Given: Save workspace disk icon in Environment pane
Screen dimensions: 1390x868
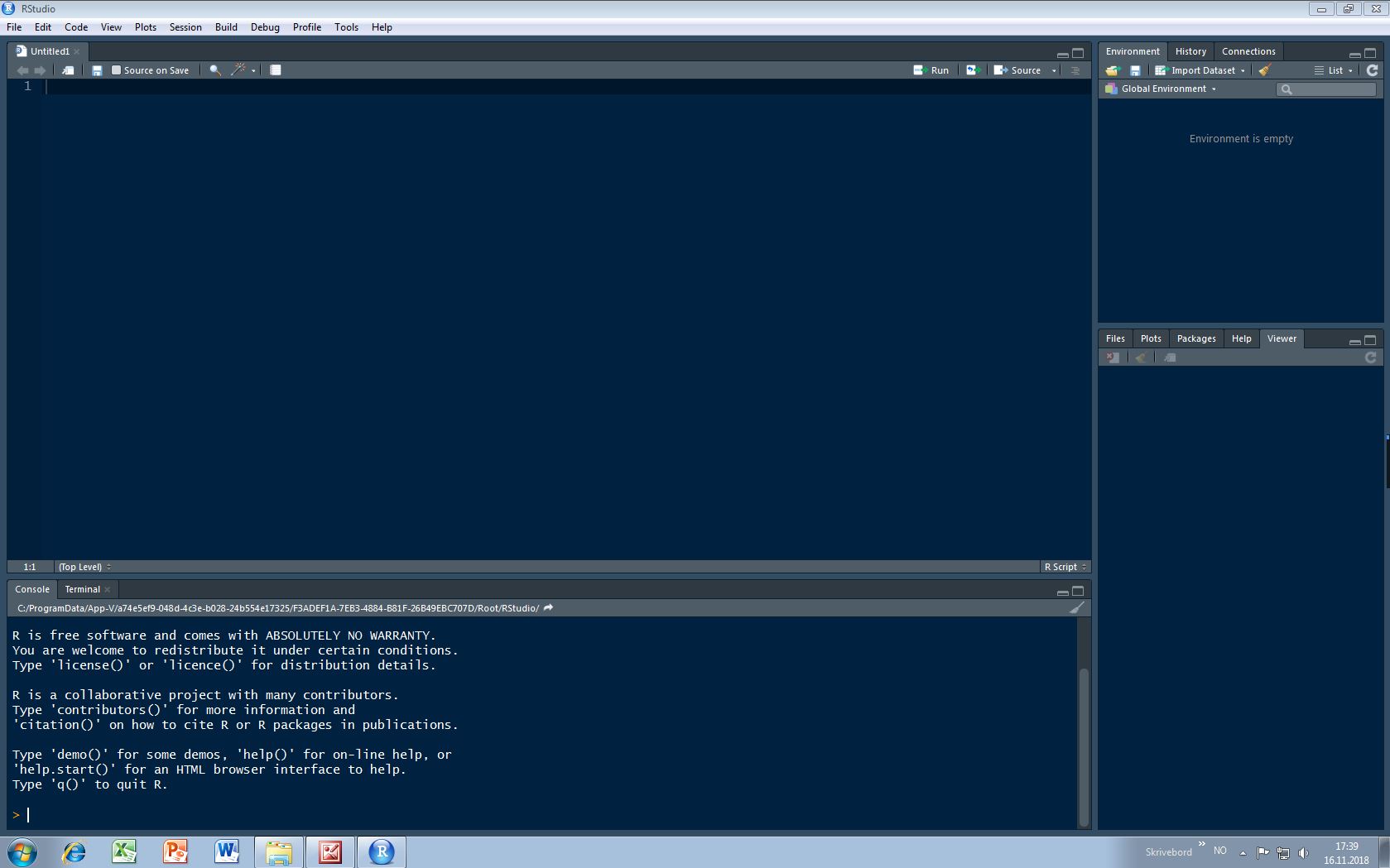Looking at the screenshot, I should (x=1135, y=70).
